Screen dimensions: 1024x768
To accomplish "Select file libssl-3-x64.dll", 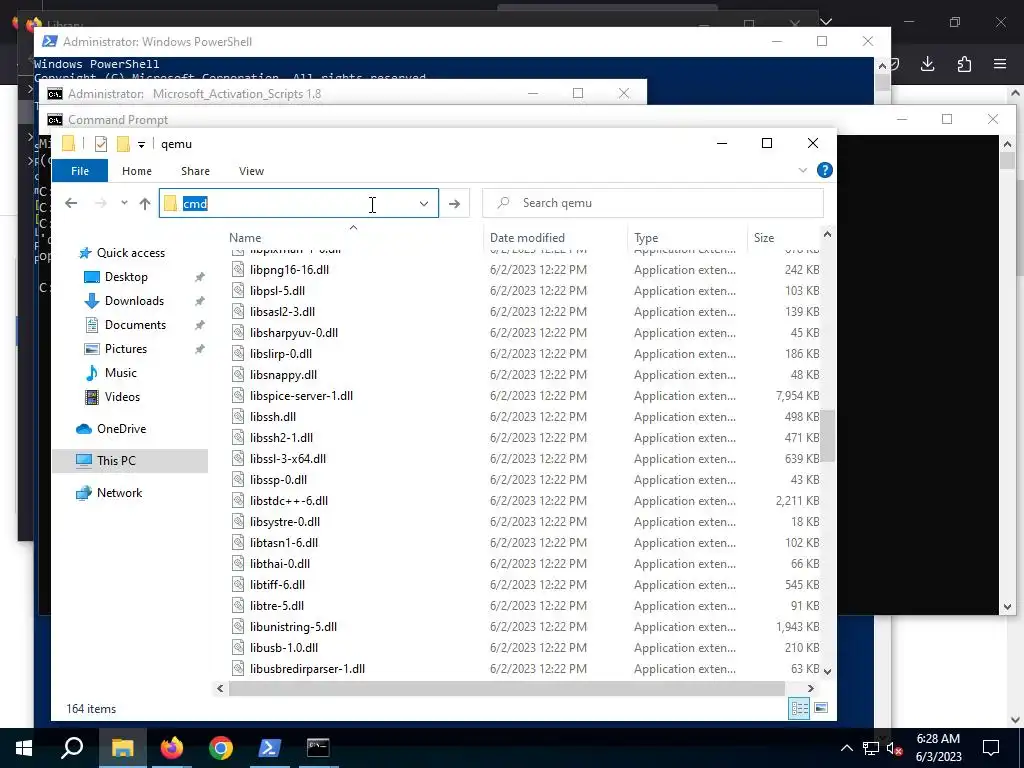I will tap(288, 459).
